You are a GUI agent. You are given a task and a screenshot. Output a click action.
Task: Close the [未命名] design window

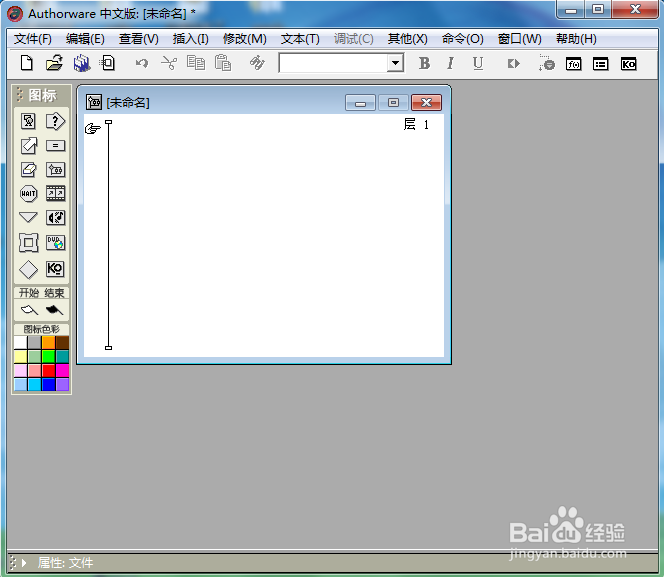point(426,103)
